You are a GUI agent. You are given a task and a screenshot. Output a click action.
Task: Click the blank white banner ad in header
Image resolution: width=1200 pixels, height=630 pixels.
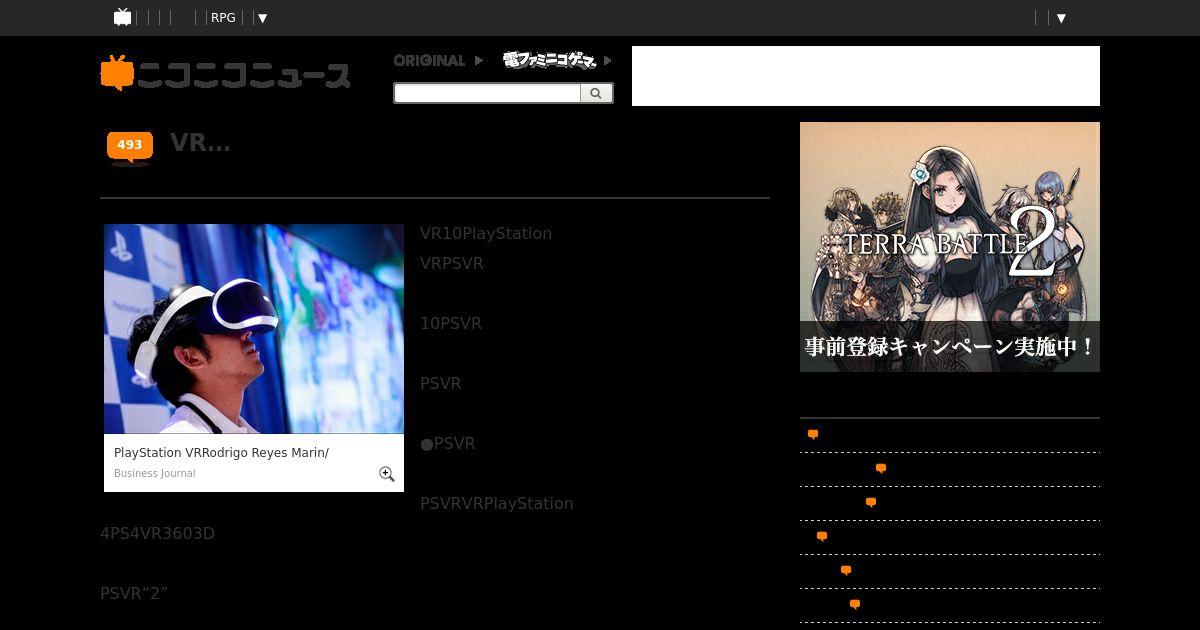point(866,76)
